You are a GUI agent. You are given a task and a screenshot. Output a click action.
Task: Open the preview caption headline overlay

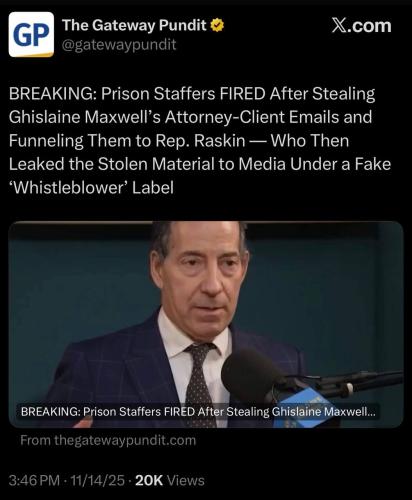[198, 412]
